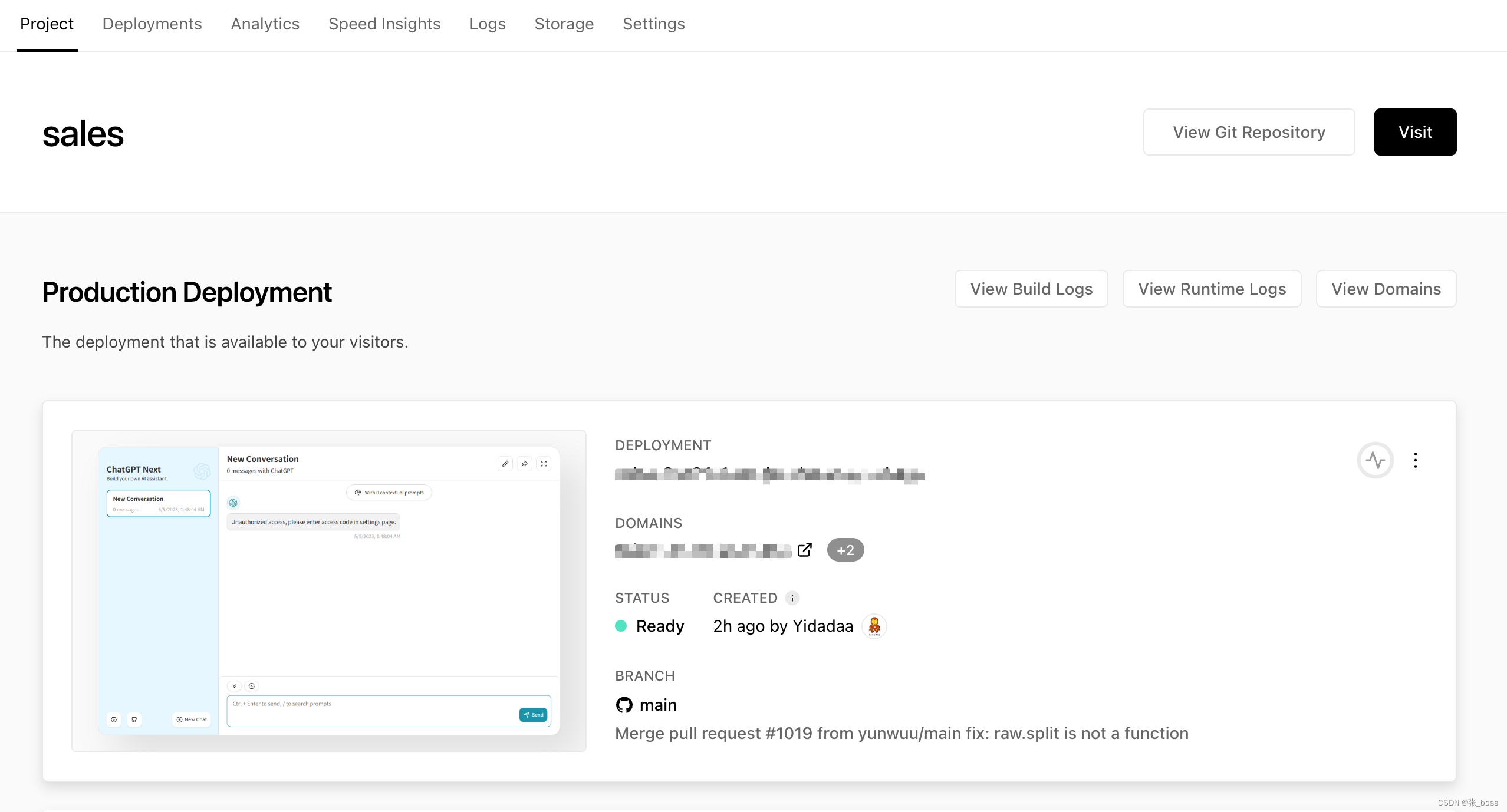Click the deployment activity pulse icon
1507x812 pixels.
(x=1375, y=460)
